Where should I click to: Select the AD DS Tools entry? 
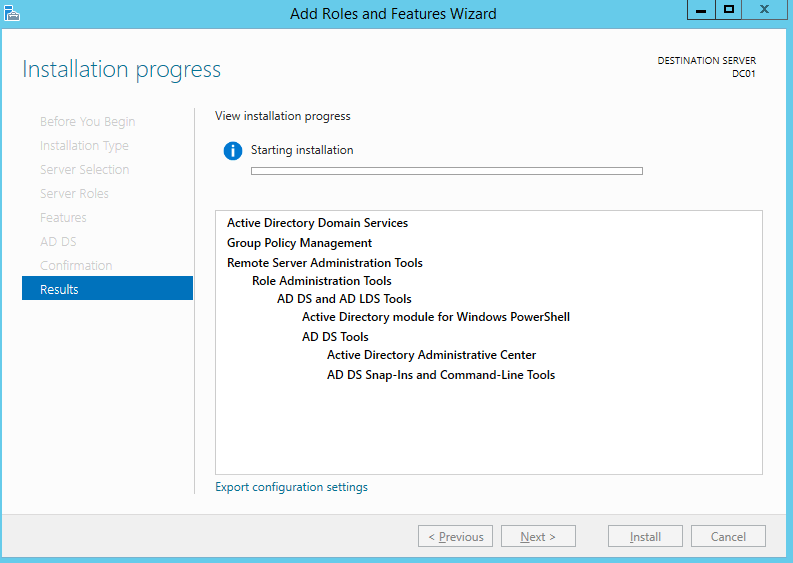tap(335, 337)
